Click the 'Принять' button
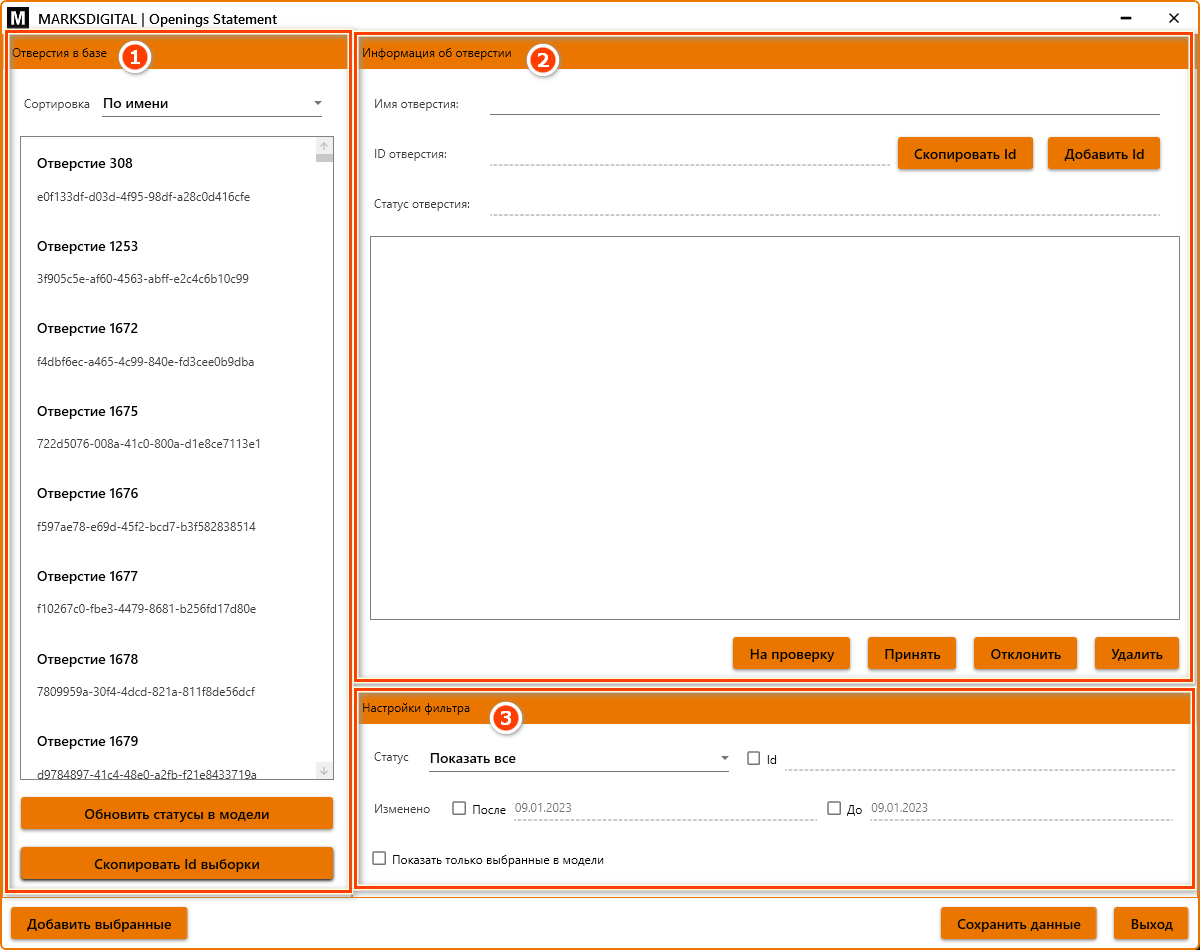Viewport: 1200px width, 950px height. pyautogui.click(x=911, y=654)
